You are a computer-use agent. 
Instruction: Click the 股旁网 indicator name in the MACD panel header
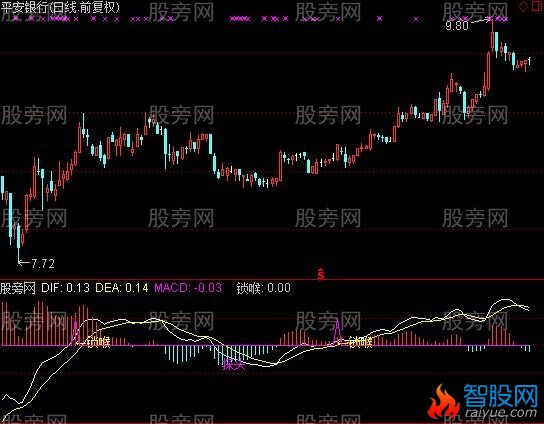coord(18,288)
